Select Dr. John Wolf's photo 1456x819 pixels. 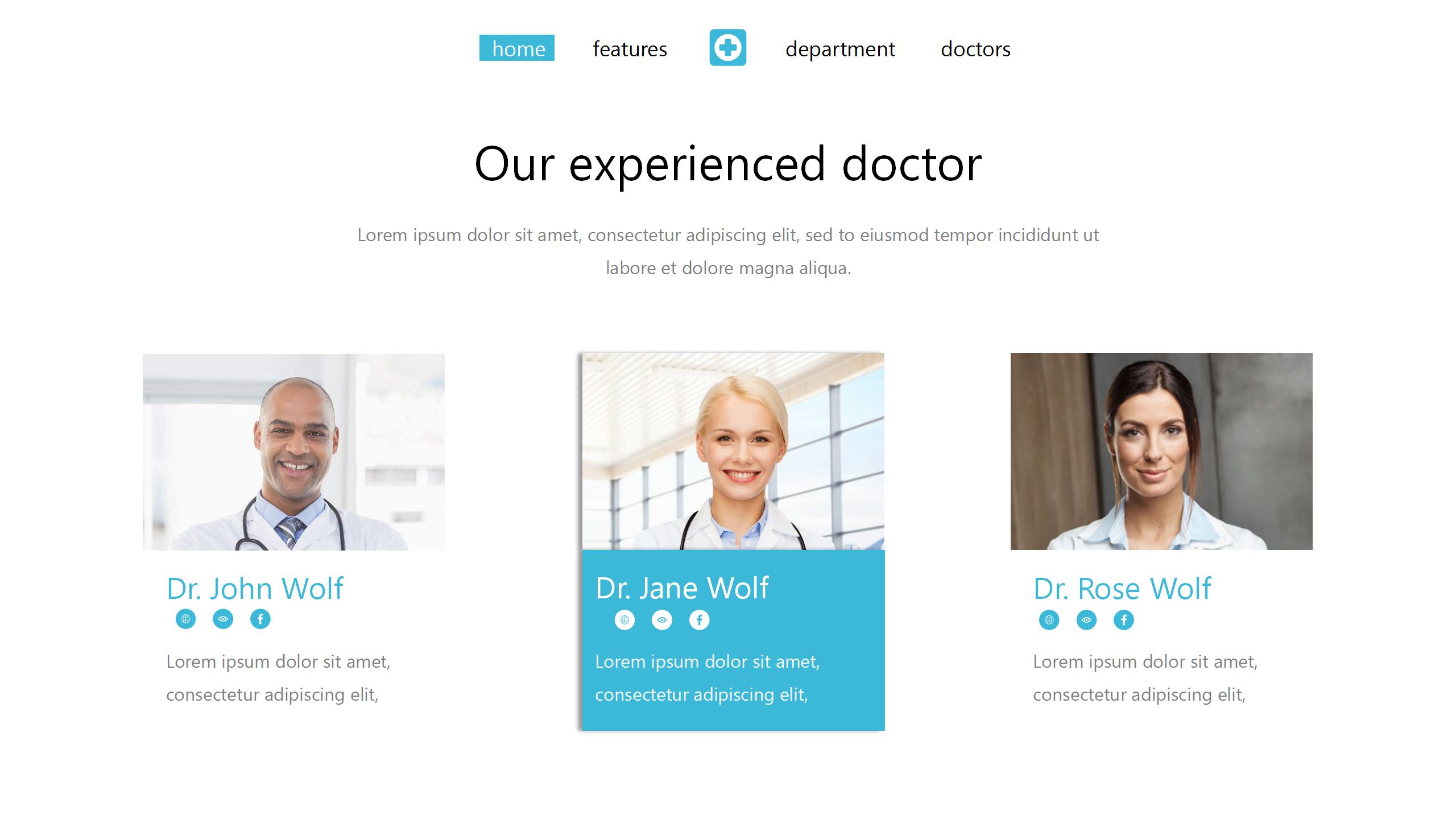coord(293,452)
